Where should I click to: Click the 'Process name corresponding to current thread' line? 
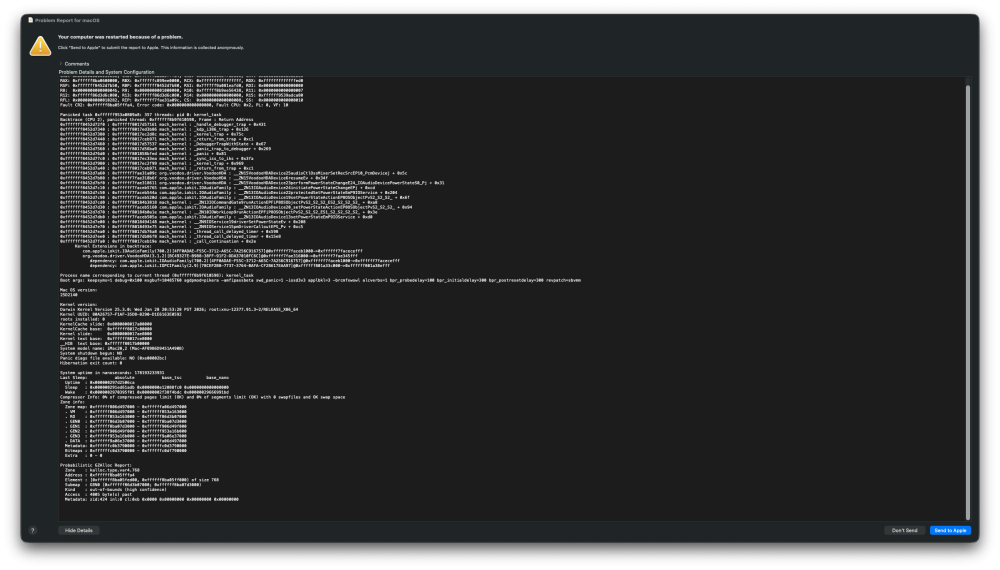[x=157, y=275]
